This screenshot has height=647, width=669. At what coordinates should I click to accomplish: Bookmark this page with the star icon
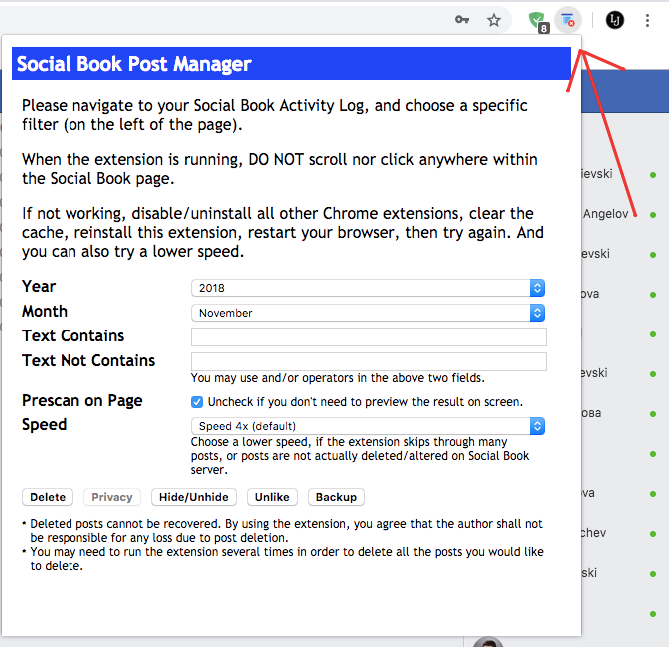coord(494,20)
